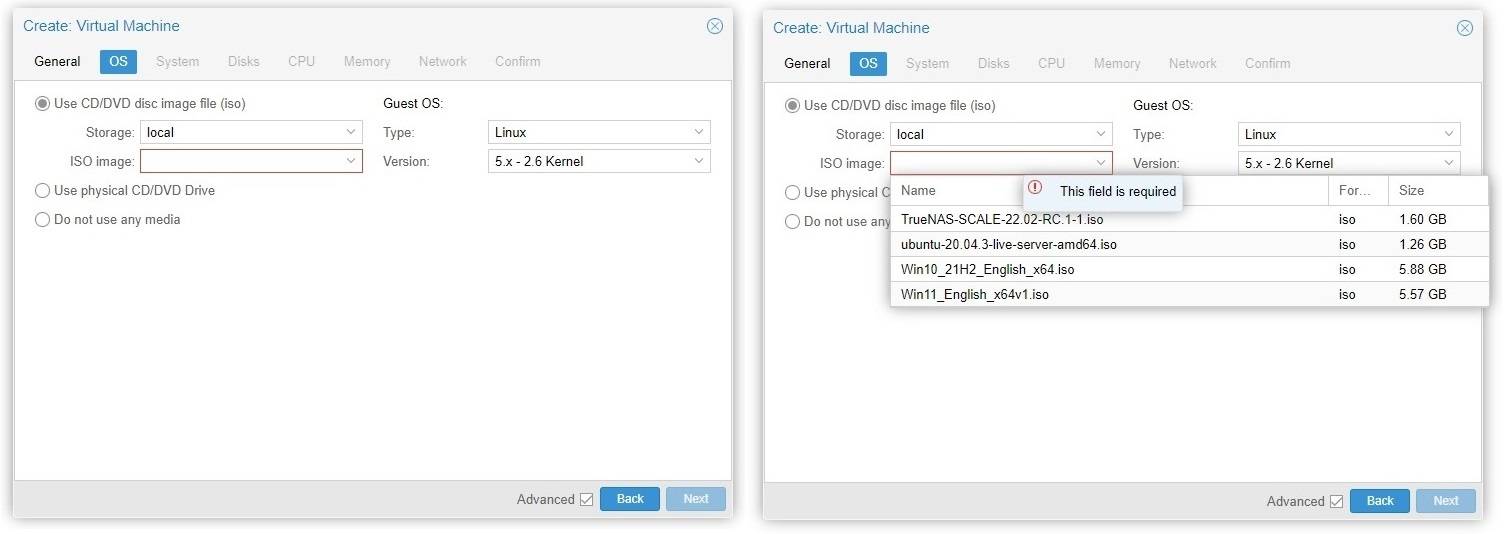Choose the "Use physical CD/DVD Drive" radio
The width and height of the screenshot is (1508, 534).
[43, 191]
